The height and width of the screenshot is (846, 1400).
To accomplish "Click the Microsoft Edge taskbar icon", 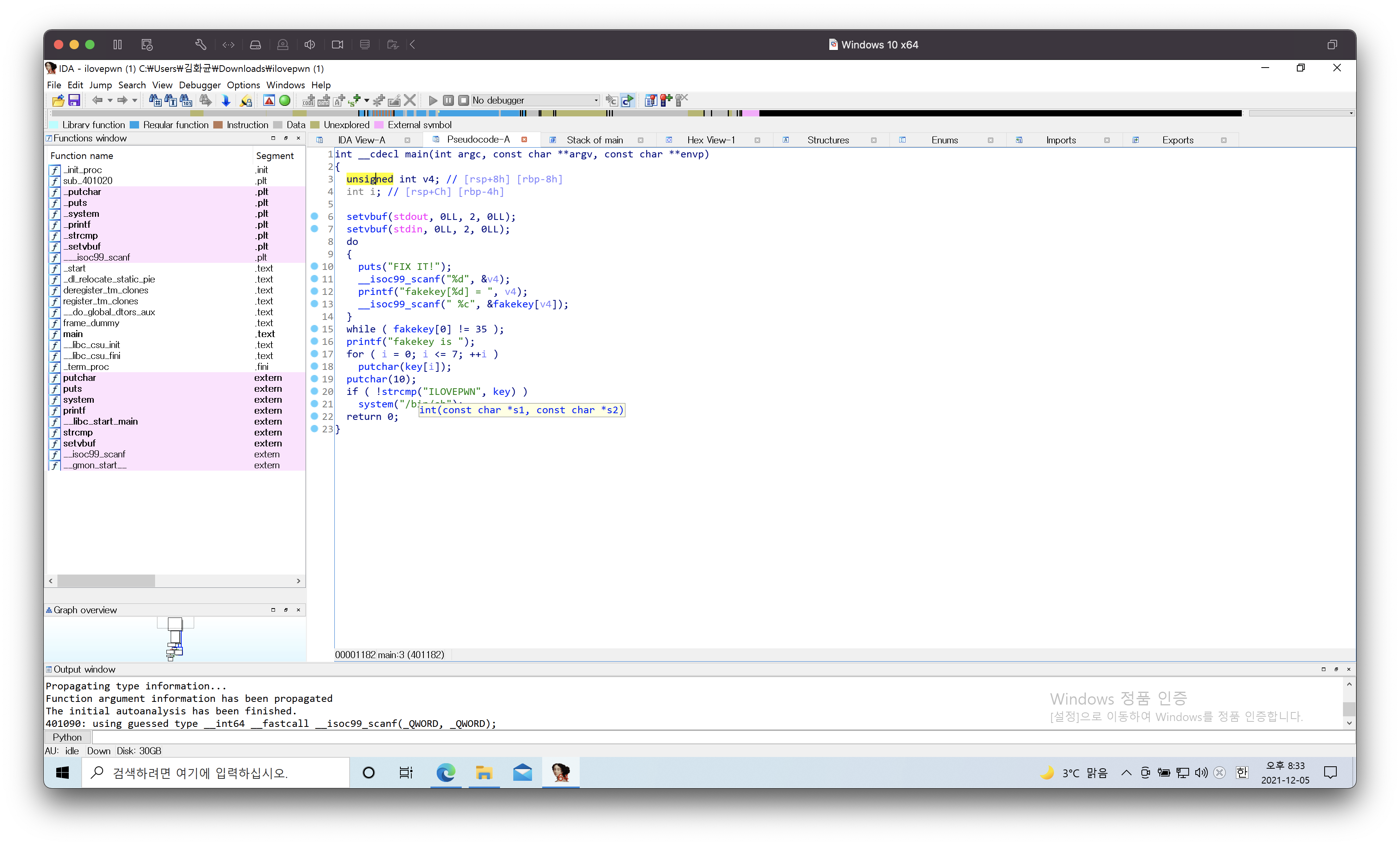I will [x=445, y=773].
